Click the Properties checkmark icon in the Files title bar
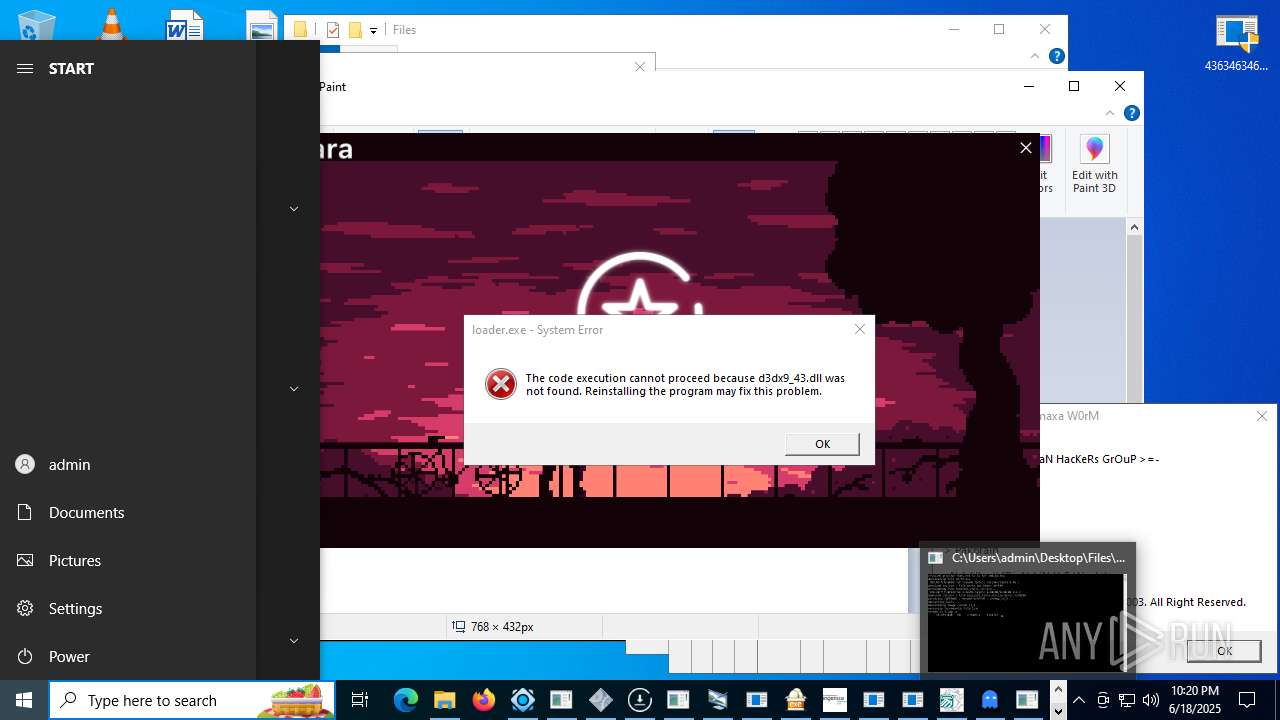The height and width of the screenshot is (720, 1280). click(x=333, y=30)
